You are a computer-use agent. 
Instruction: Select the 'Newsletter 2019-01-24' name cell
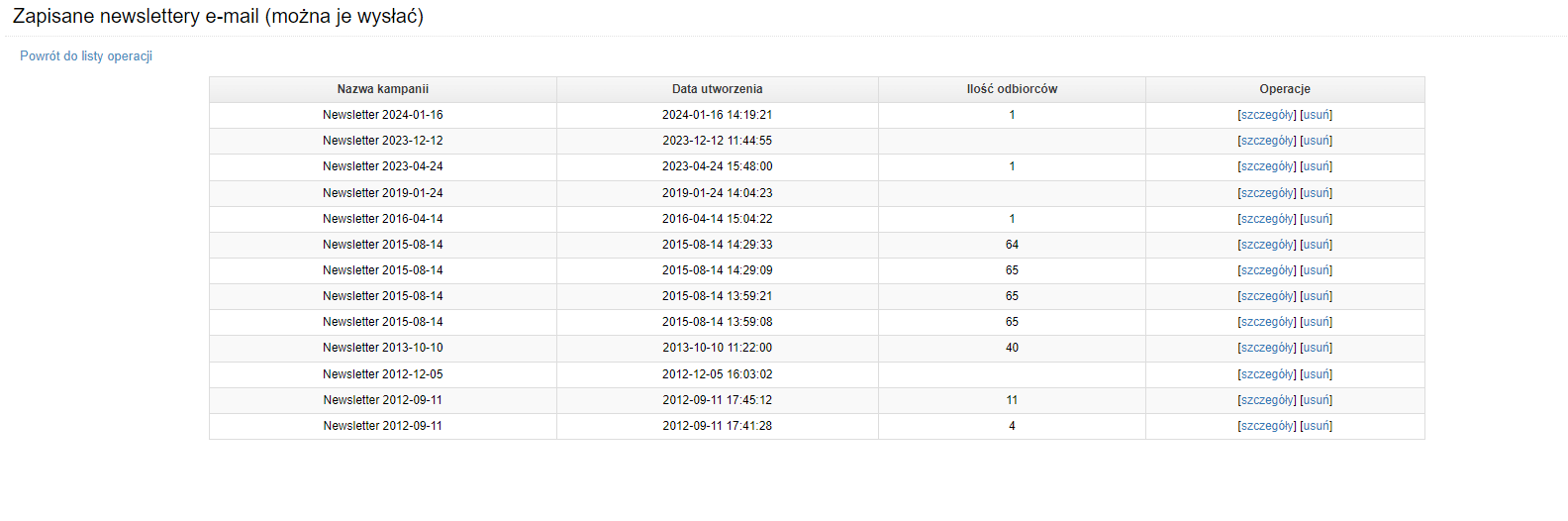(383, 193)
